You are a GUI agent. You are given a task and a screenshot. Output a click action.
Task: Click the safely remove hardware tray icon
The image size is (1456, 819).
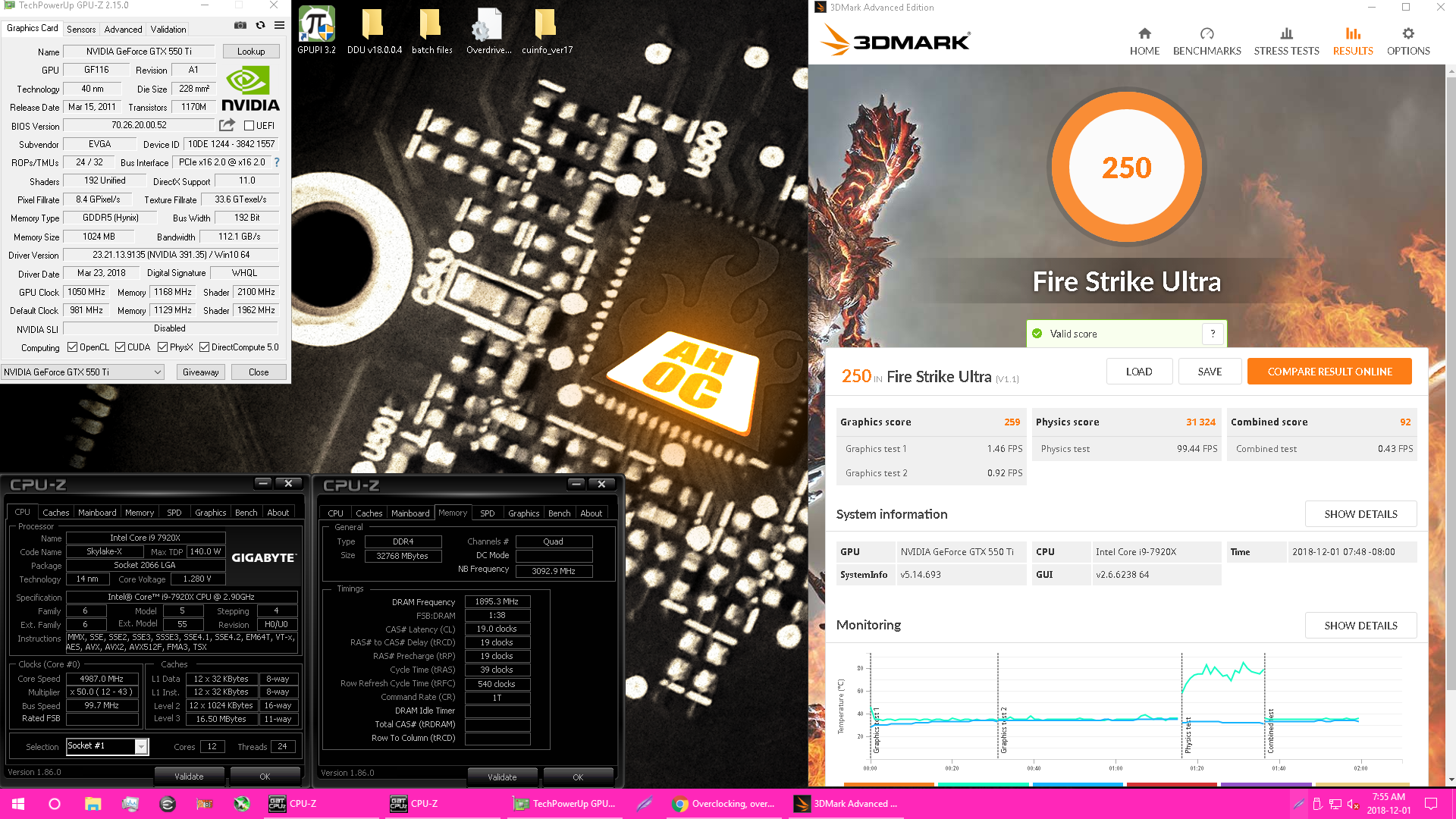coord(1317,805)
